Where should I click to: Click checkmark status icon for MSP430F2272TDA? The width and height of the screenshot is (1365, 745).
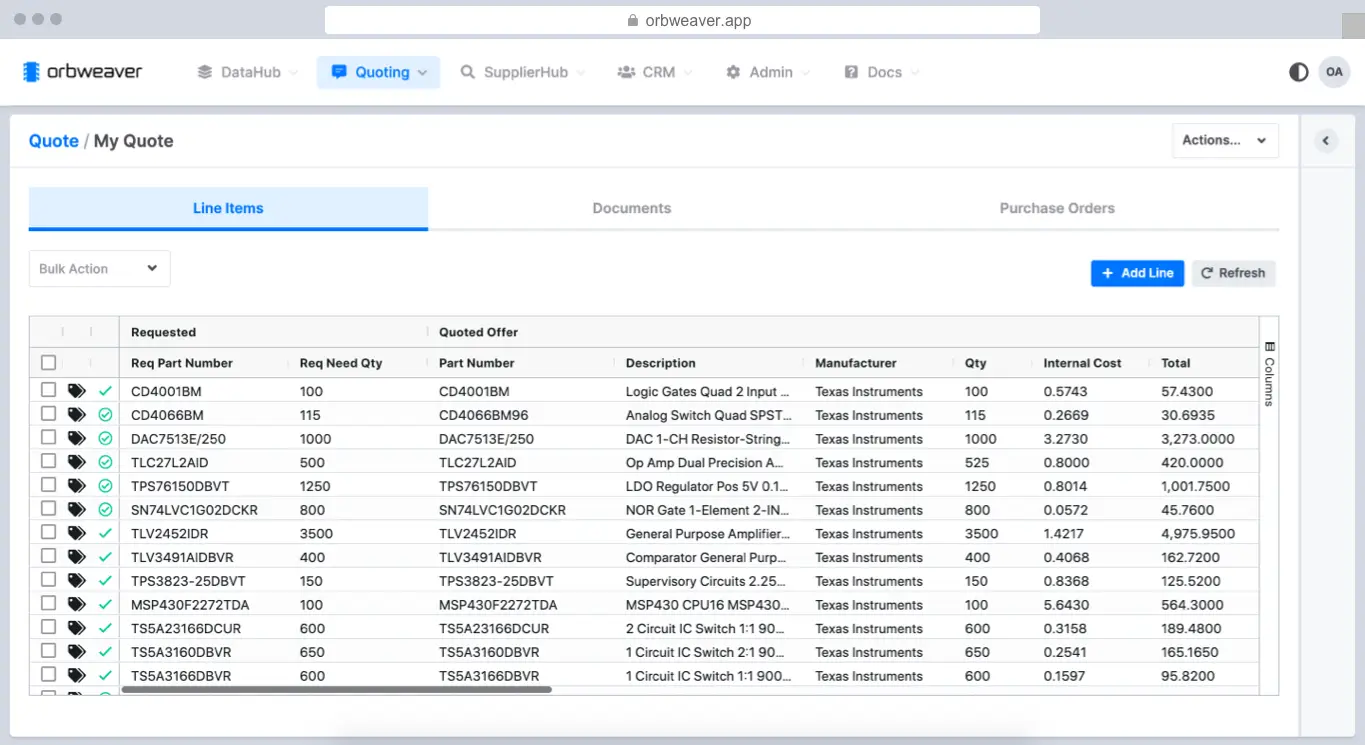tap(105, 605)
